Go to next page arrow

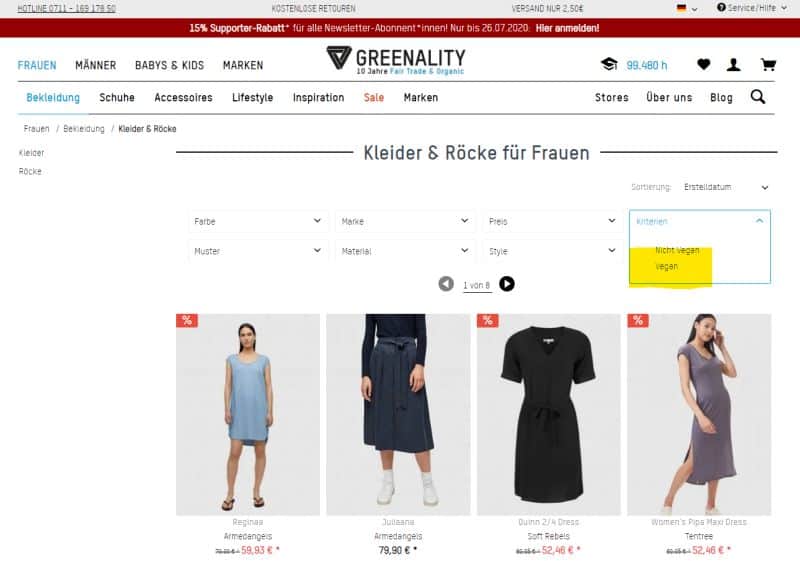pos(507,284)
